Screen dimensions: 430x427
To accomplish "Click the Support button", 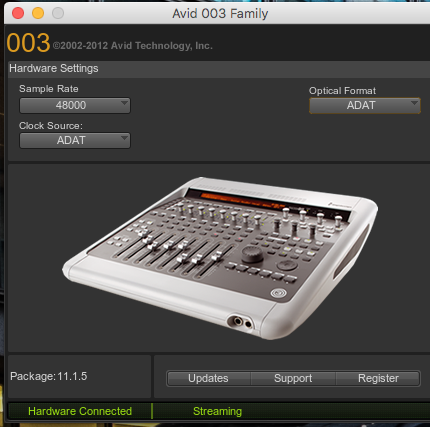I will pyautogui.click(x=293, y=378).
